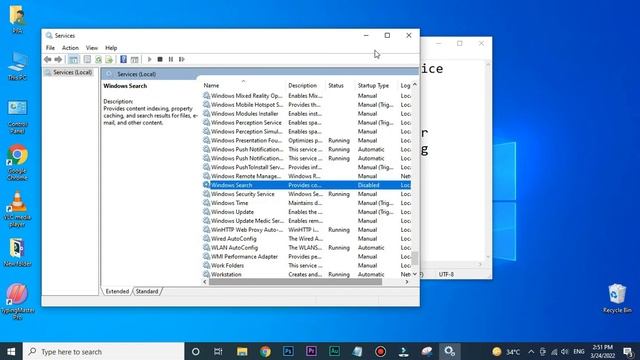Screen dimensions: 640x360
Task: Click the volume icon in system tray
Action: [x=564, y=351]
